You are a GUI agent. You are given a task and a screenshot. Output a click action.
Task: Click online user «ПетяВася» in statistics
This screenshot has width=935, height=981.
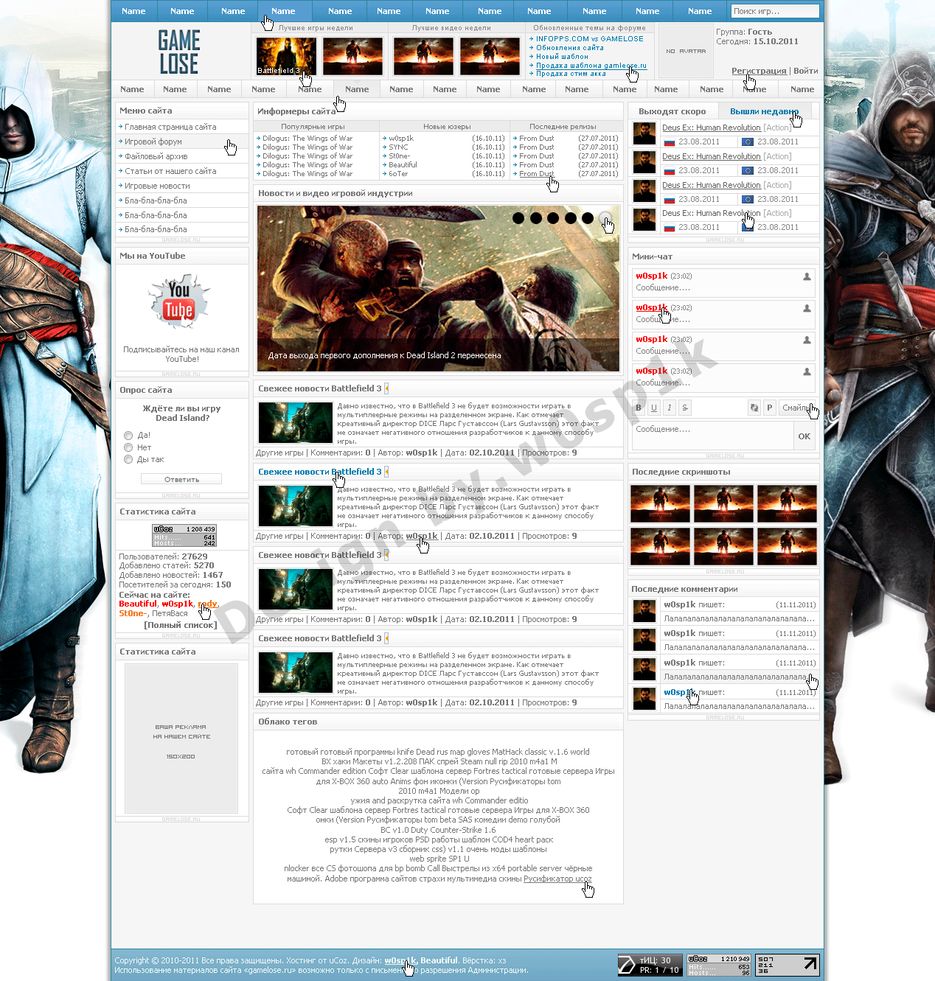[170, 614]
